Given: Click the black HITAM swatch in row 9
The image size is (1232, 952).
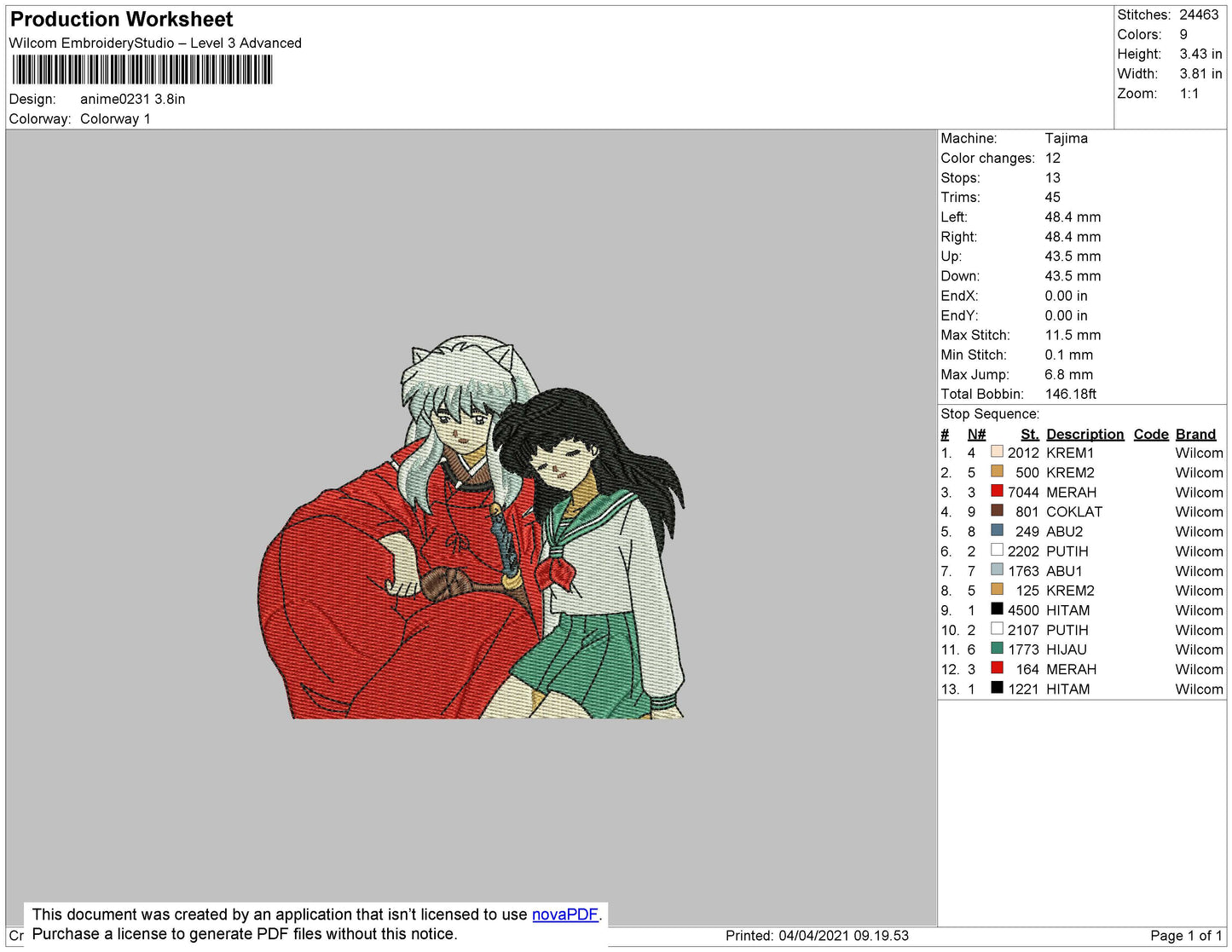Looking at the screenshot, I should [997, 609].
